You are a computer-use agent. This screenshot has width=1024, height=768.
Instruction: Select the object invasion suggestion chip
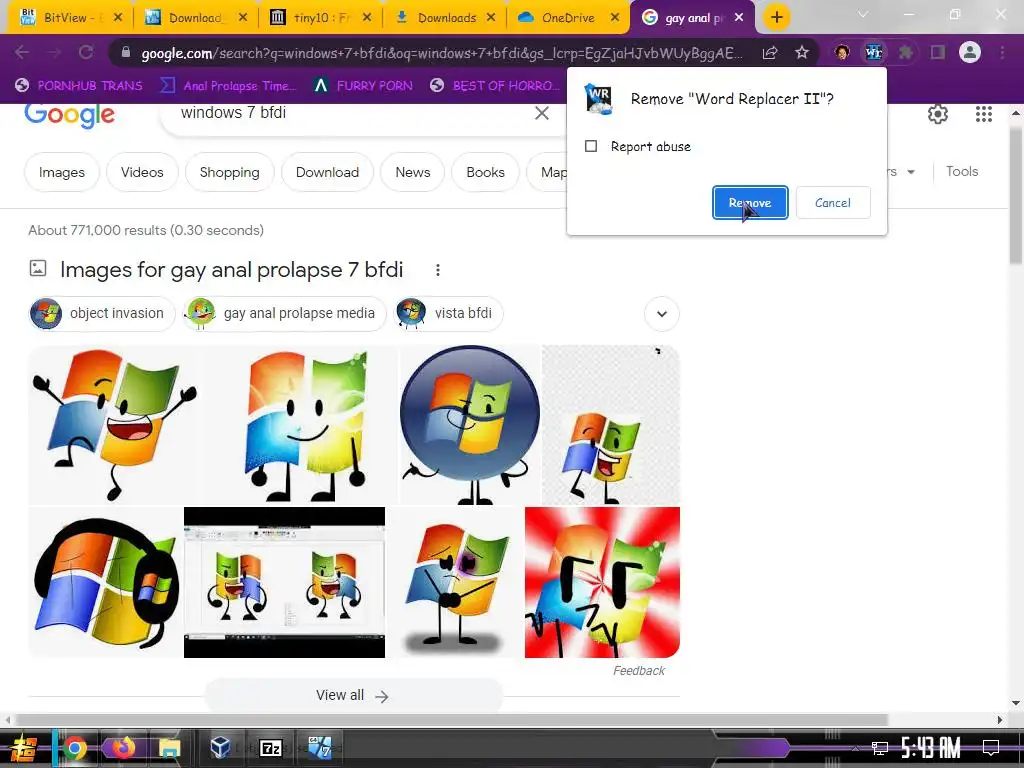pyautogui.click(x=102, y=313)
